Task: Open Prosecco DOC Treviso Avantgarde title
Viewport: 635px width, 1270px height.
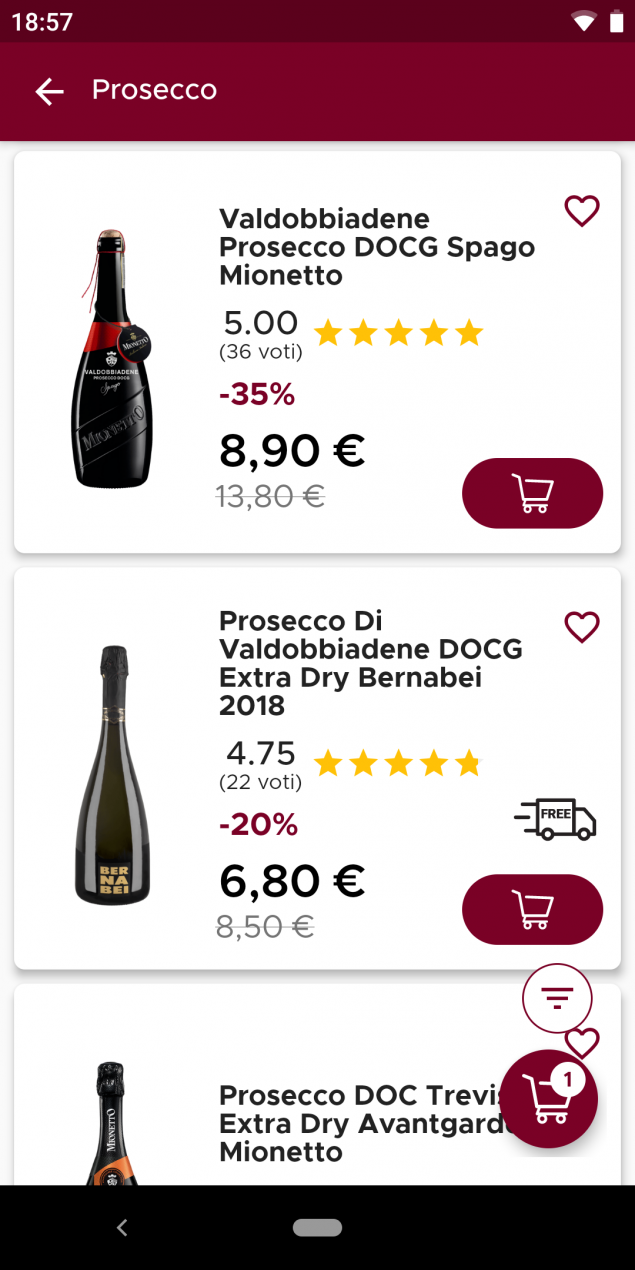Action: [x=358, y=1123]
